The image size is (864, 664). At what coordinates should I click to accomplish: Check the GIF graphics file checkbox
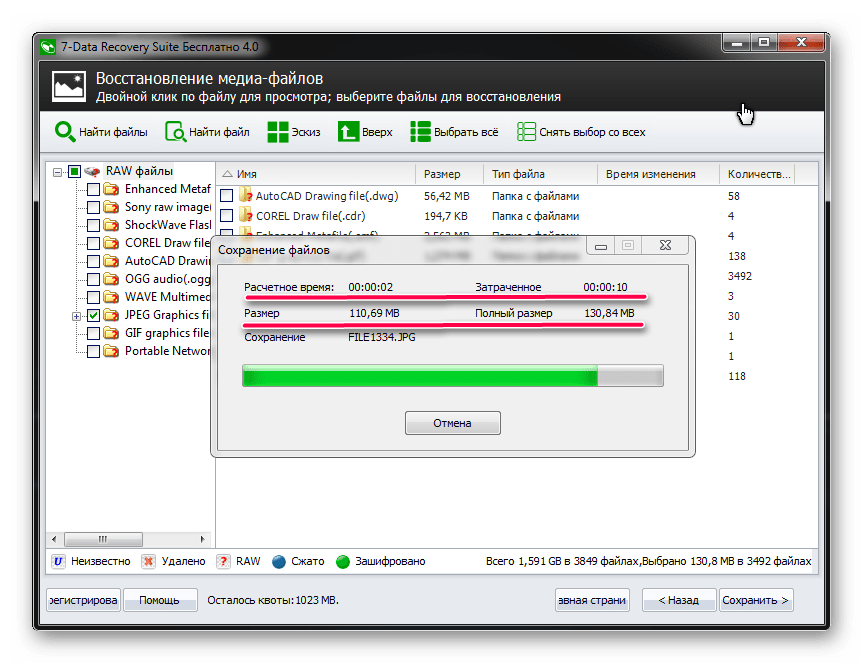[x=94, y=333]
